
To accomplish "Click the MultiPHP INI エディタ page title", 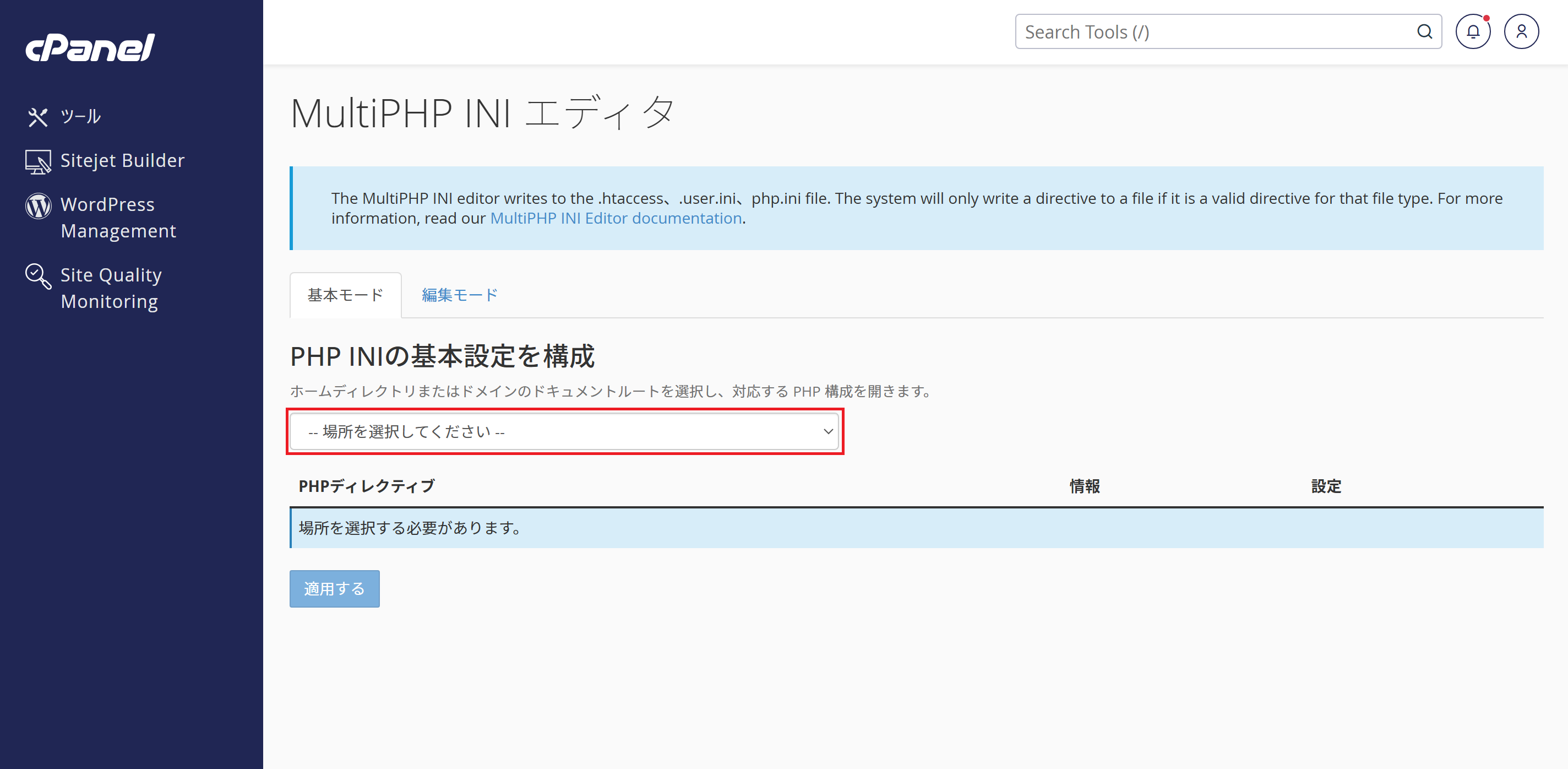I will coord(483,113).
